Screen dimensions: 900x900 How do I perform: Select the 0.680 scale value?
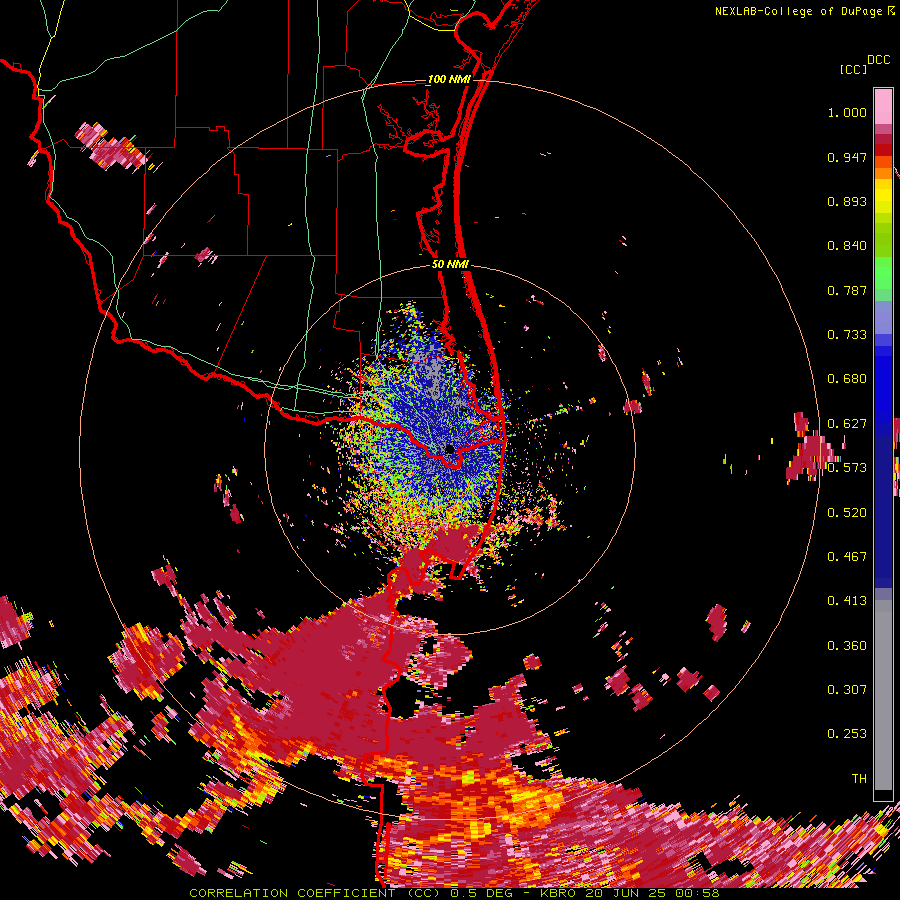tap(847, 379)
